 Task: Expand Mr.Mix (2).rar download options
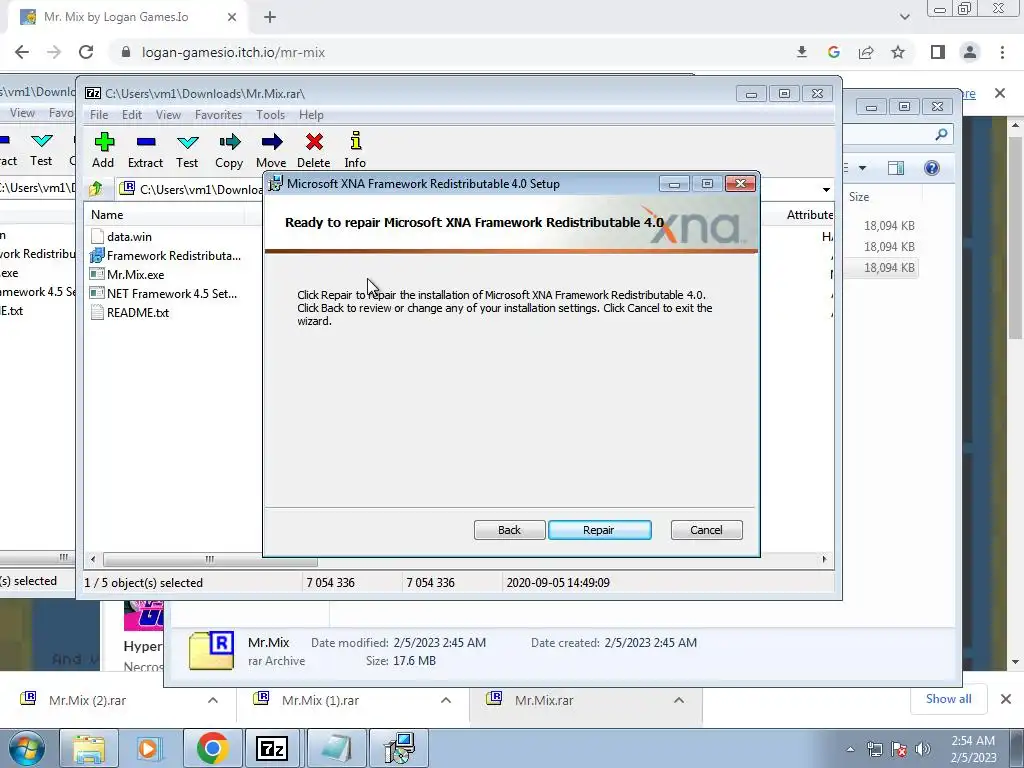(213, 700)
